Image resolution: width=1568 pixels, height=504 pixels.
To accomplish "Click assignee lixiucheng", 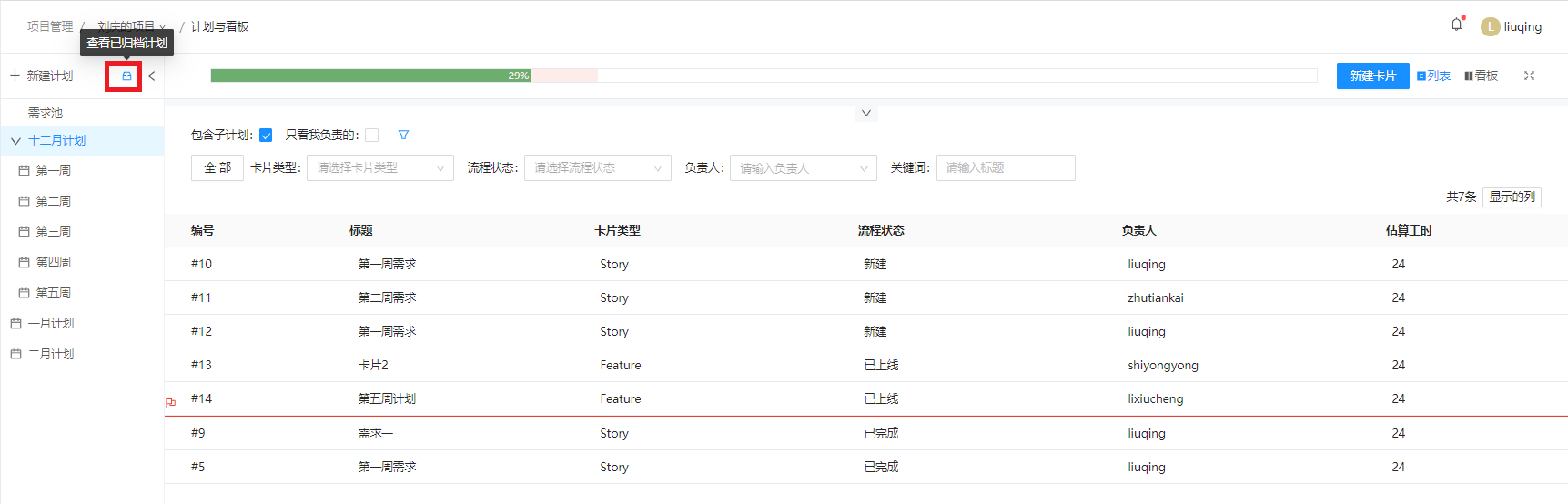I will pyautogui.click(x=1156, y=398).
